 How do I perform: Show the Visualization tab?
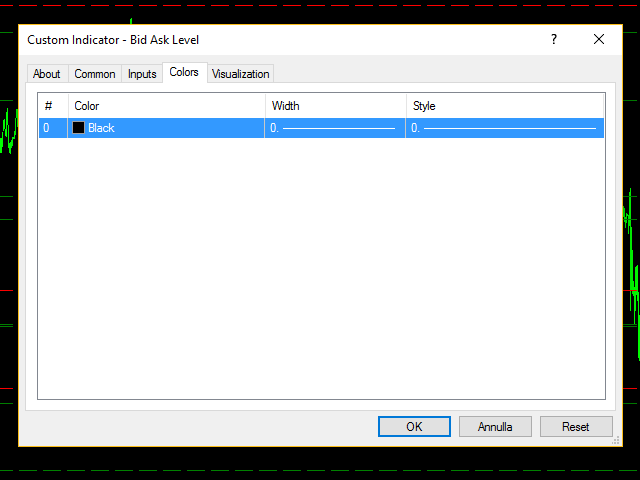pyautogui.click(x=240, y=74)
